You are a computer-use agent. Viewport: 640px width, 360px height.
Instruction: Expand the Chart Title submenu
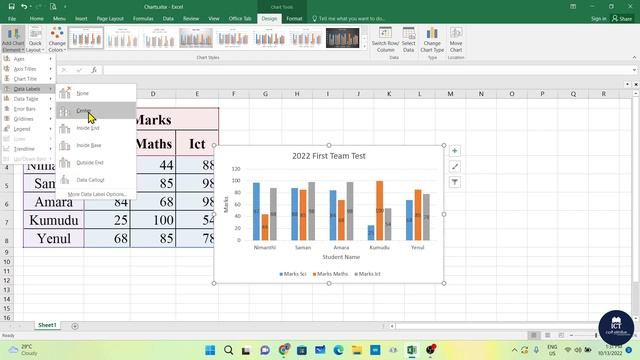28,79
